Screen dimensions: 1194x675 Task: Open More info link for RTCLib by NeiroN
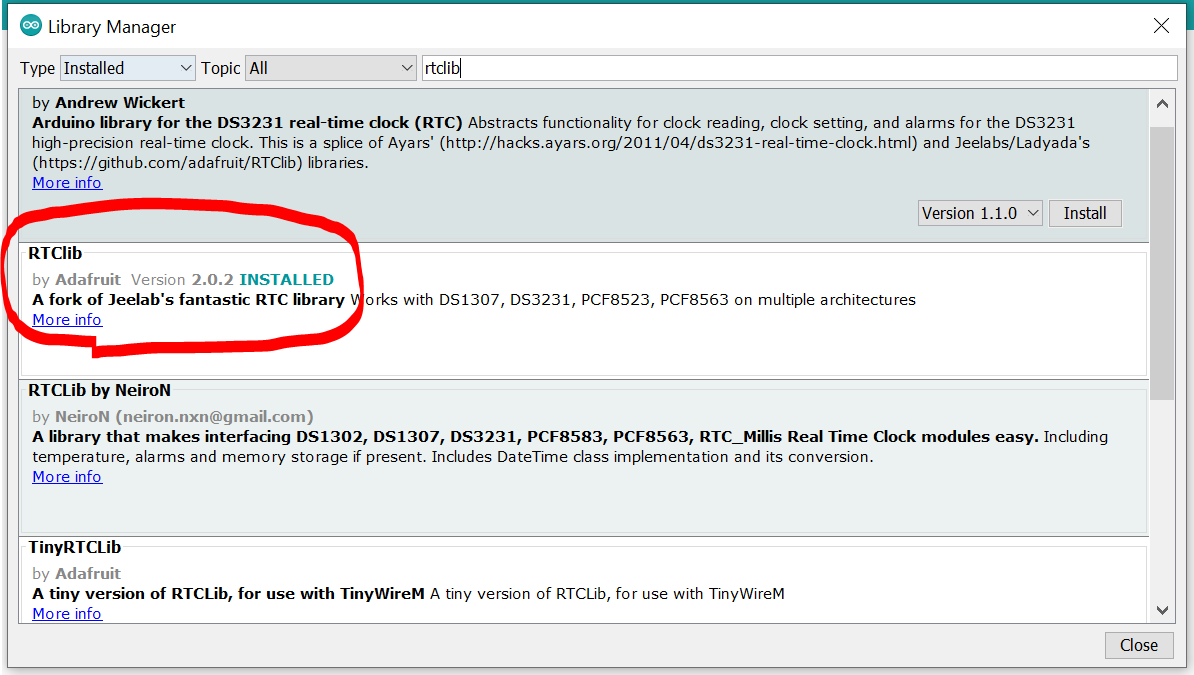pos(67,477)
